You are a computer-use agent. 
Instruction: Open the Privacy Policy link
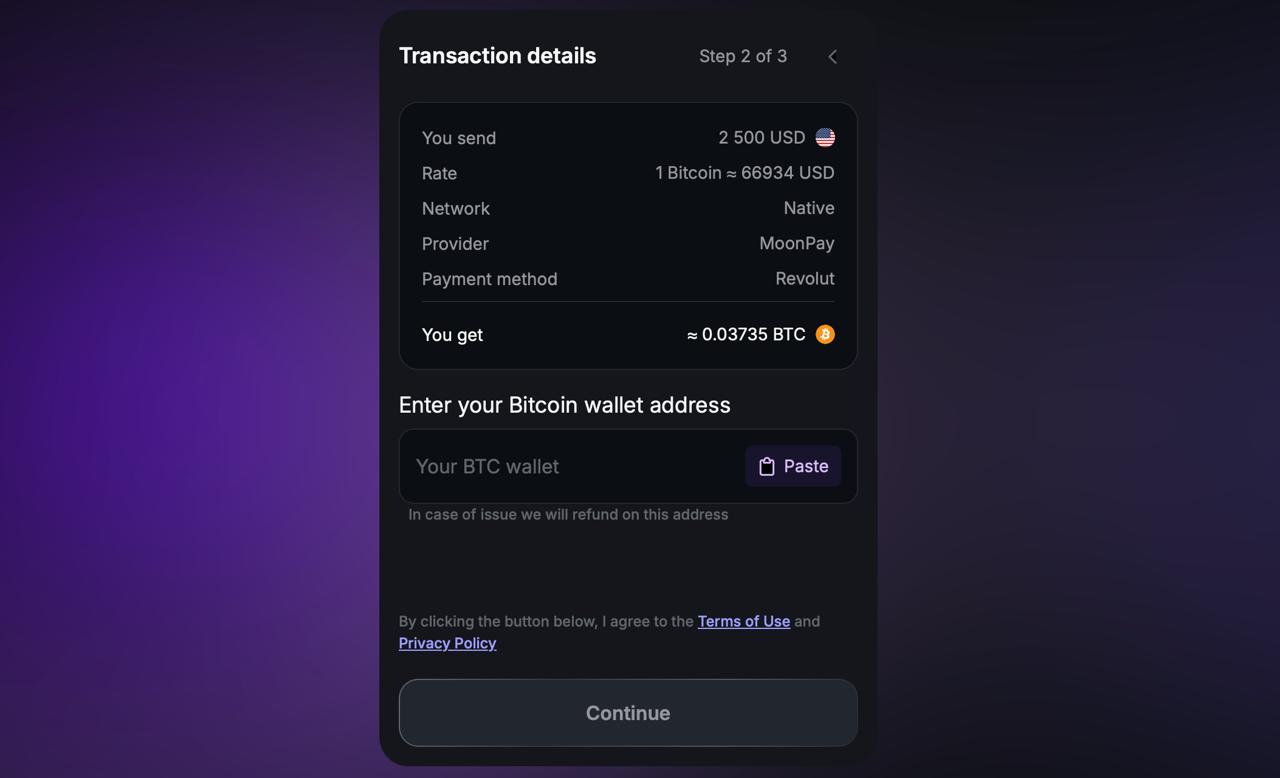tap(447, 643)
